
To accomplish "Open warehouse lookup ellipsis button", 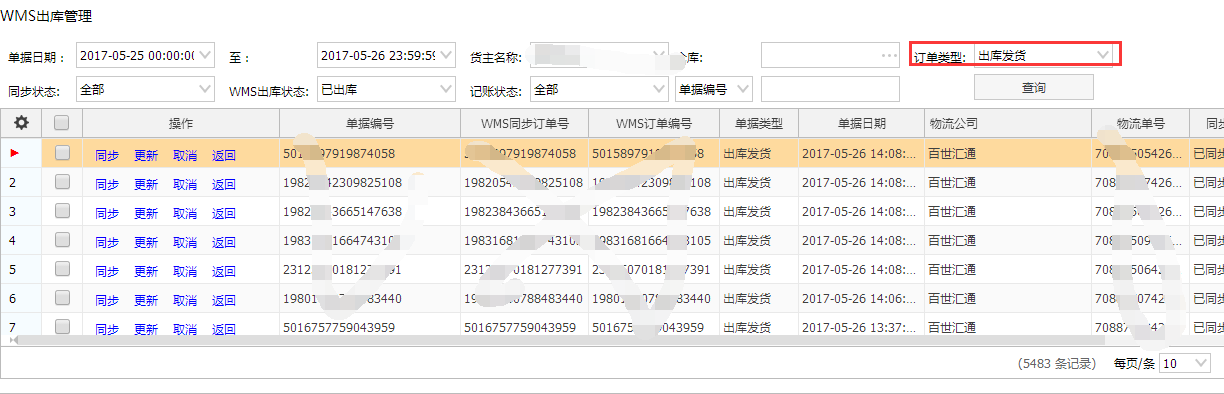I will coord(889,55).
